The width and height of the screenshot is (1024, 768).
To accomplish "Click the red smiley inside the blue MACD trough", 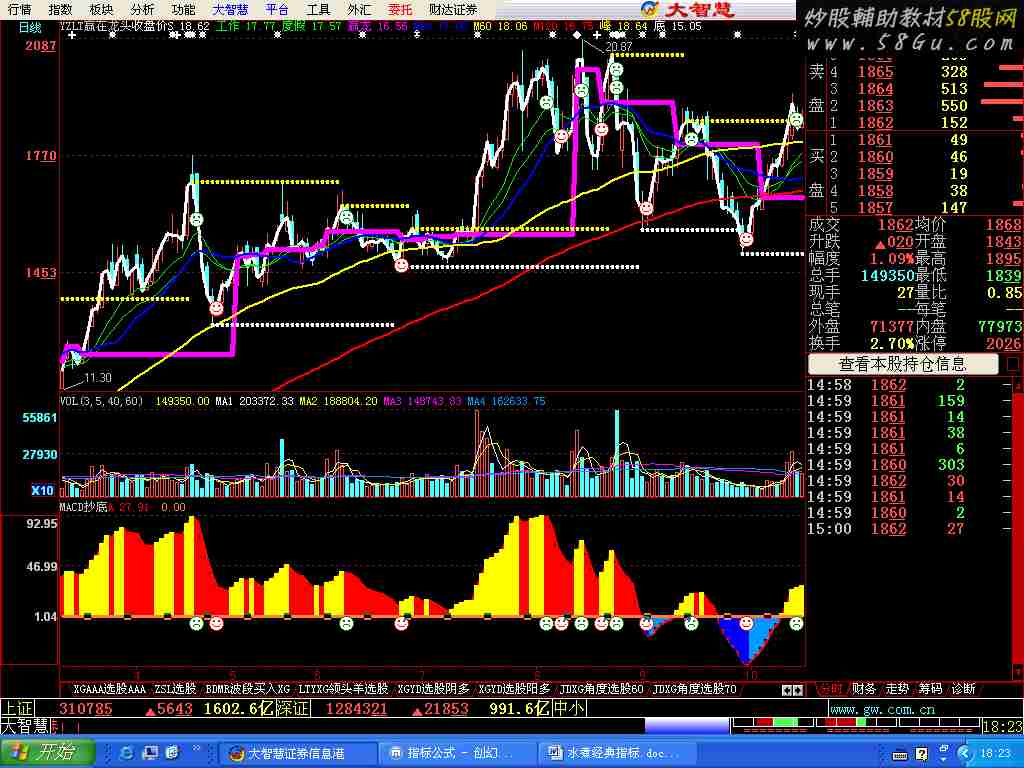I will click(x=746, y=624).
